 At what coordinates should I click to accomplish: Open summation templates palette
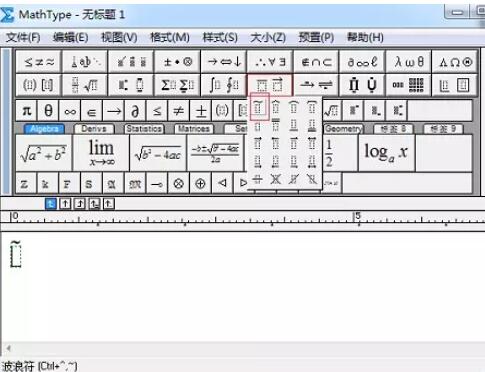pyautogui.click(x=178, y=85)
